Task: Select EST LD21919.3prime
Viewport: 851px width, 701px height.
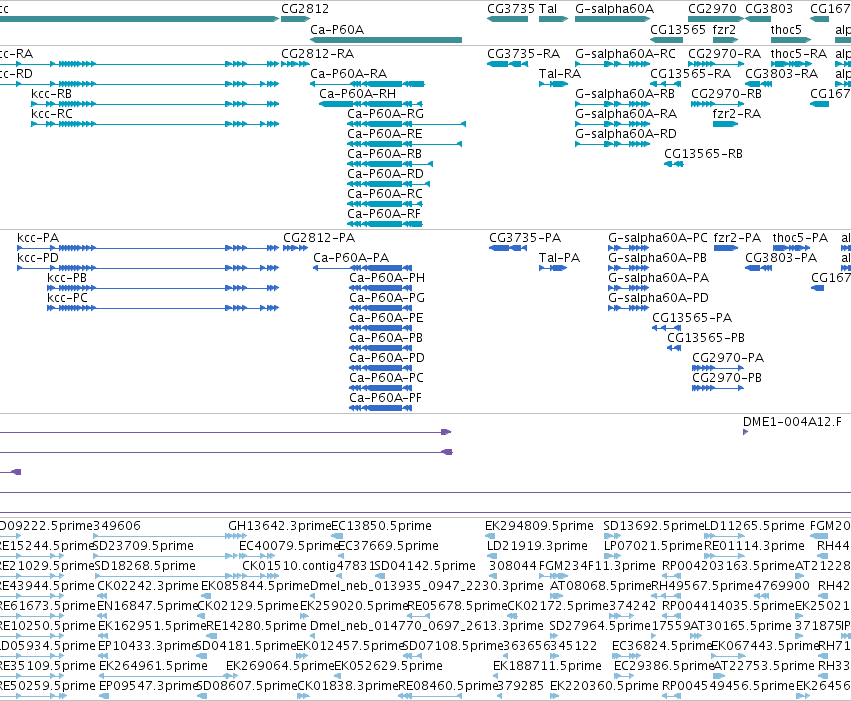Action: pyautogui.click(x=537, y=546)
